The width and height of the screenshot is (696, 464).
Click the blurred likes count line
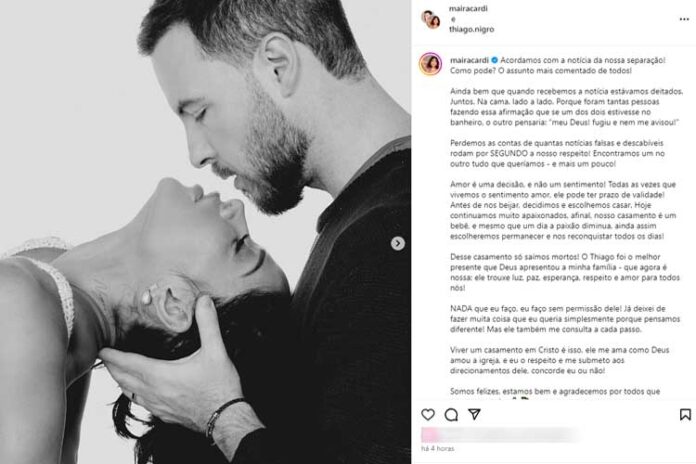501,435
